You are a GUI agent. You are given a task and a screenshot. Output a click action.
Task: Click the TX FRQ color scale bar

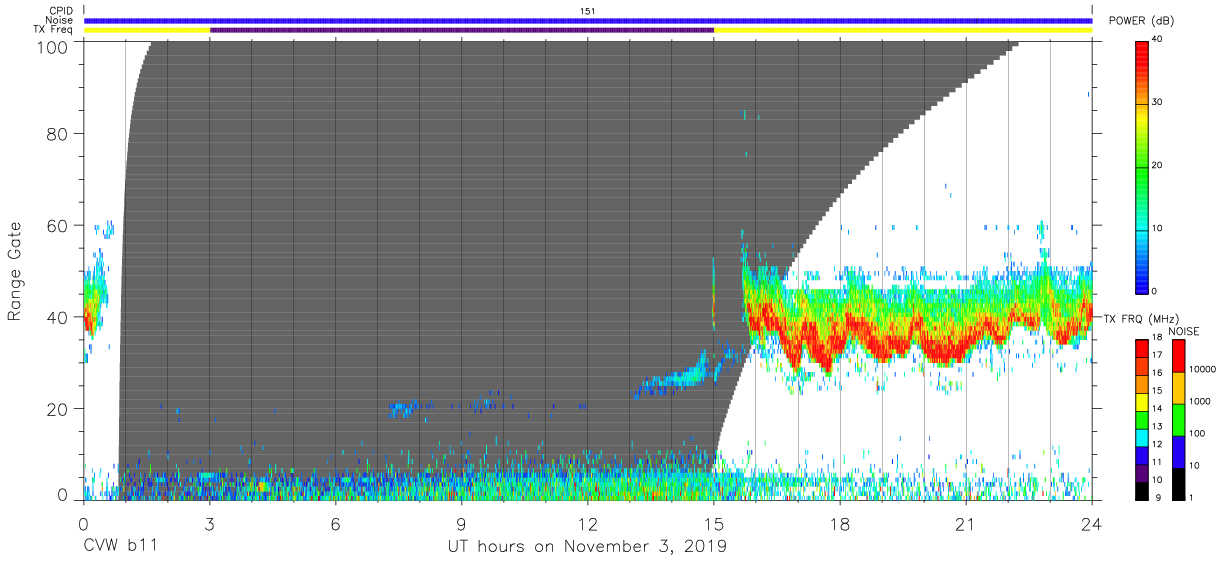pos(1142,419)
